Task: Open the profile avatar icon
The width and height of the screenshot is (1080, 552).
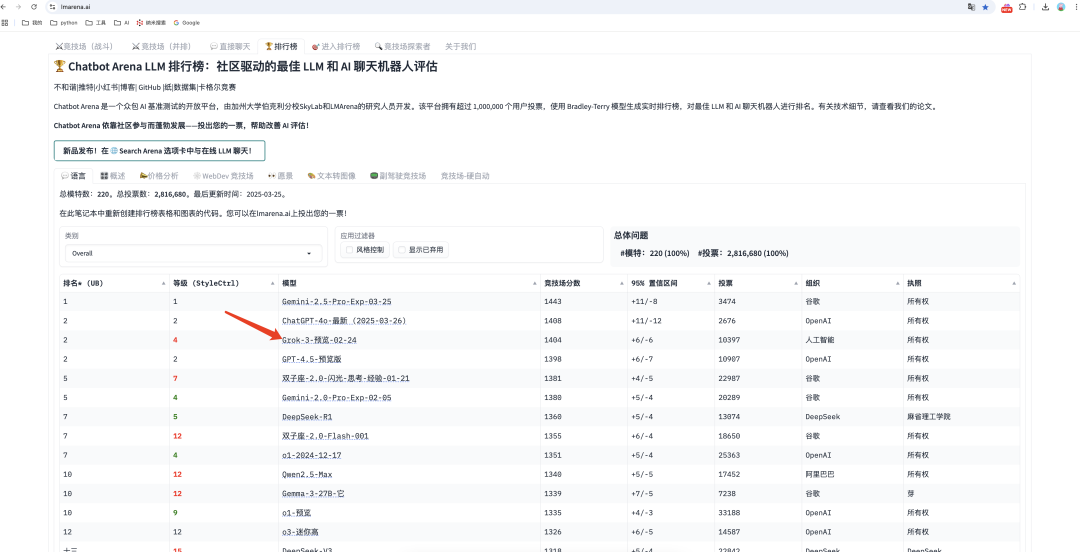Action: pos(1061,7)
